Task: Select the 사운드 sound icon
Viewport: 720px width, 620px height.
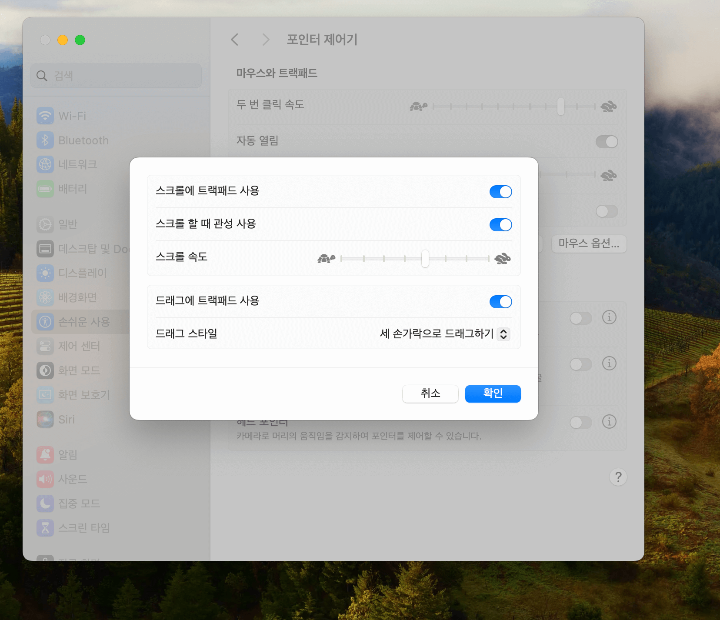Action: tap(45, 479)
